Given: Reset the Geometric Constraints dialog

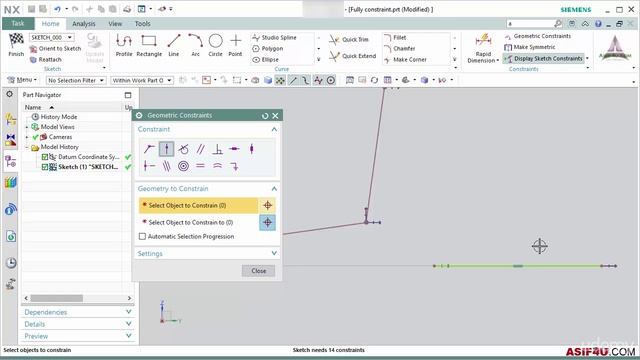Looking at the screenshot, I should (x=265, y=116).
